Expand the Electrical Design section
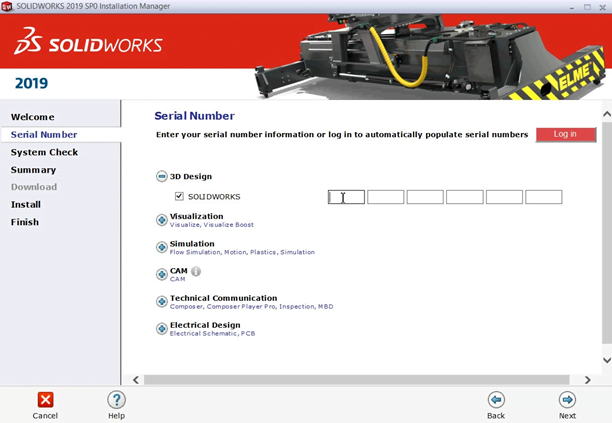This screenshot has height=423, width=612. pos(162,328)
